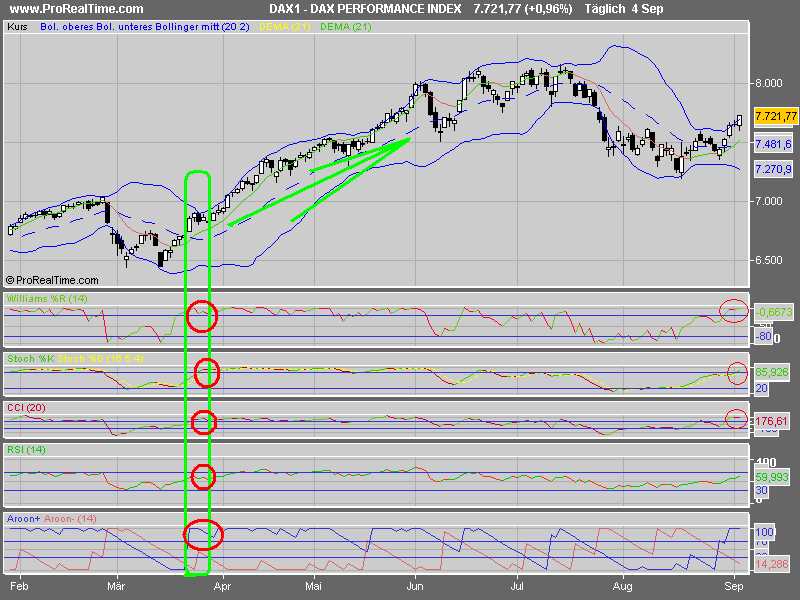800x600 pixels.
Task: Click the Bol. unteres legend label
Action: click(123, 27)
